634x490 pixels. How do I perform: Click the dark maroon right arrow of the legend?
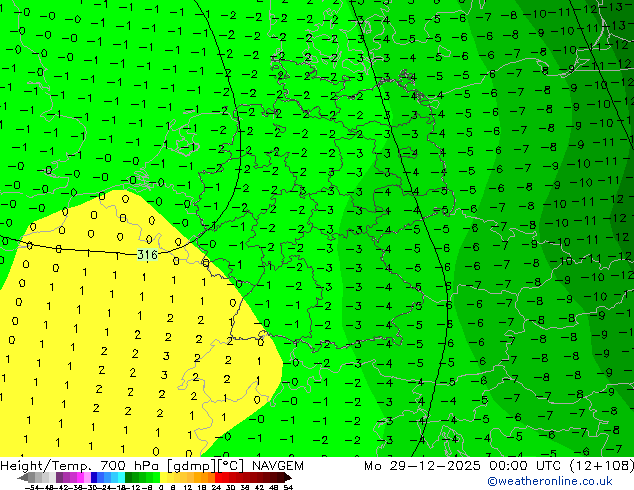click(x=287, y=478)
